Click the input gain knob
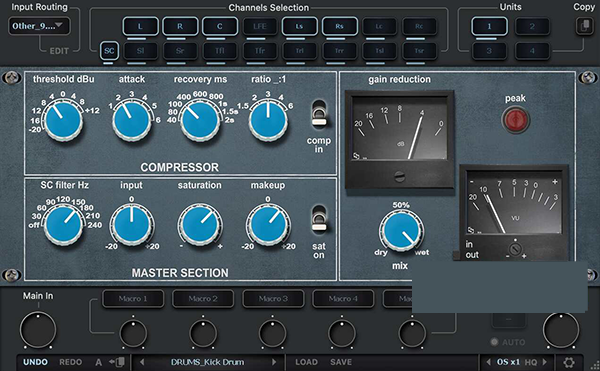 pos(132,225)
